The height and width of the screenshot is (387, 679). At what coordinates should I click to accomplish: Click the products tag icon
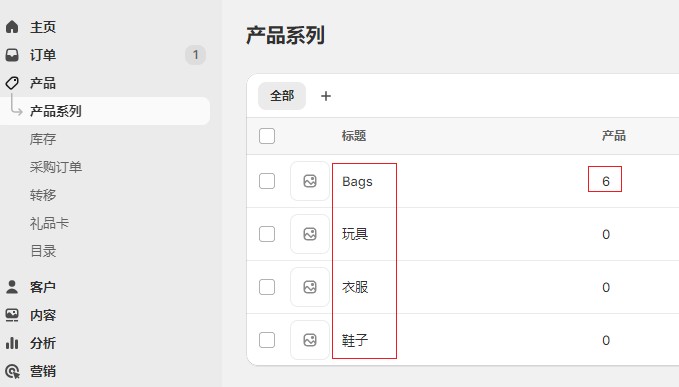[x=12, y=83]
